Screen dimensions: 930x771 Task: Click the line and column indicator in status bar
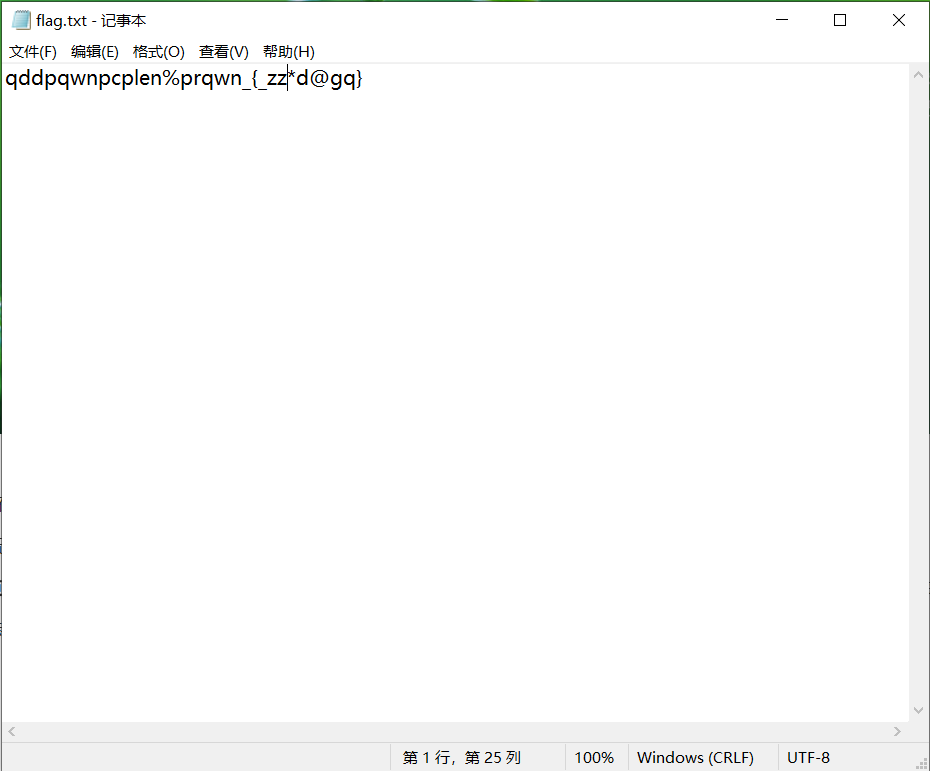[461, 758]
